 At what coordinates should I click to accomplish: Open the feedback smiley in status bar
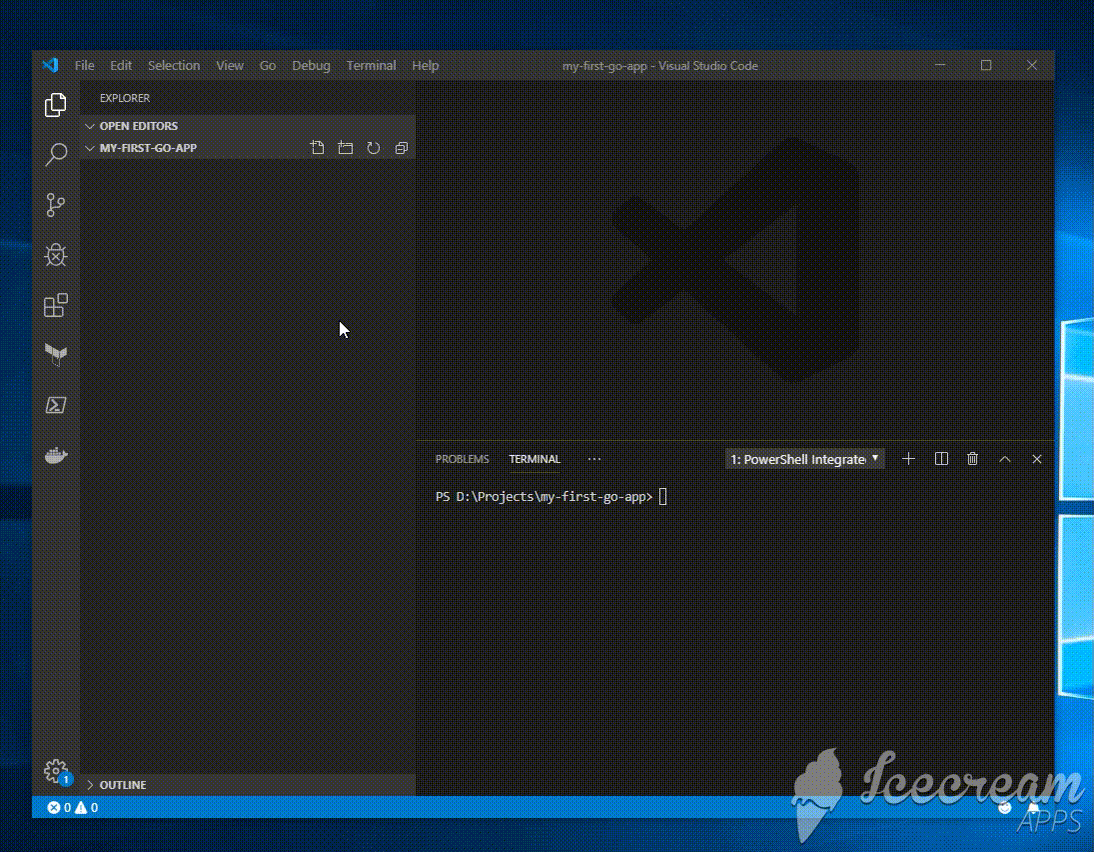pyautogui.click(x=1005, y=807)
